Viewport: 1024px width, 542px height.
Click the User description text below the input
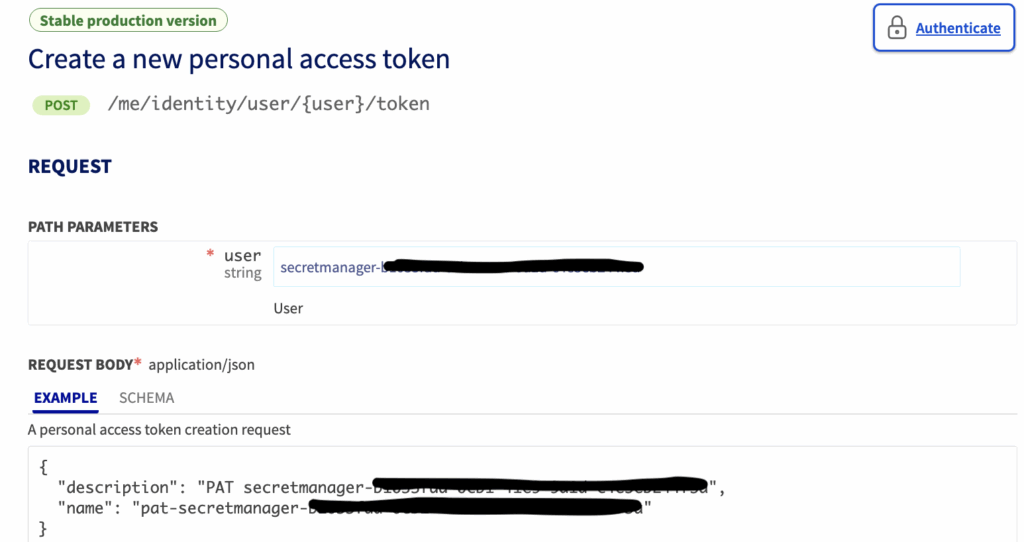point(288,308)
